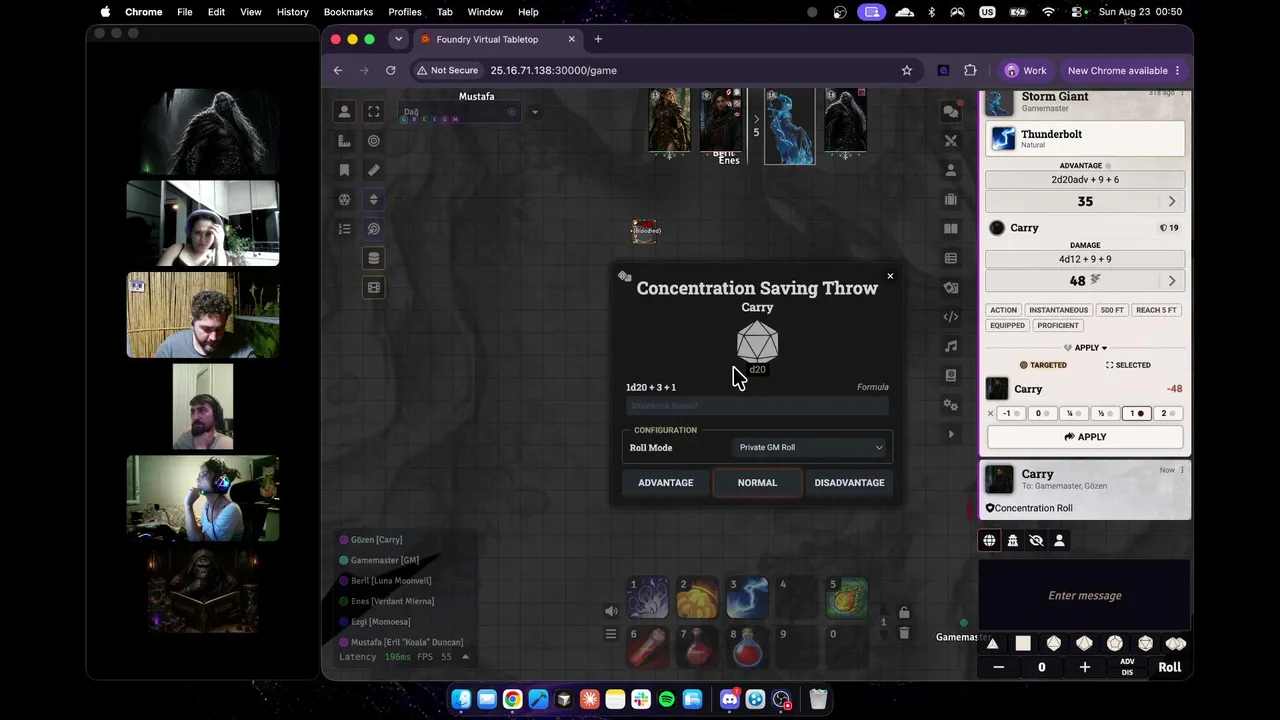Set damage multiplier to 1
The image size is (1280, 720).
pyautogui.click(x=1136, y=413)
